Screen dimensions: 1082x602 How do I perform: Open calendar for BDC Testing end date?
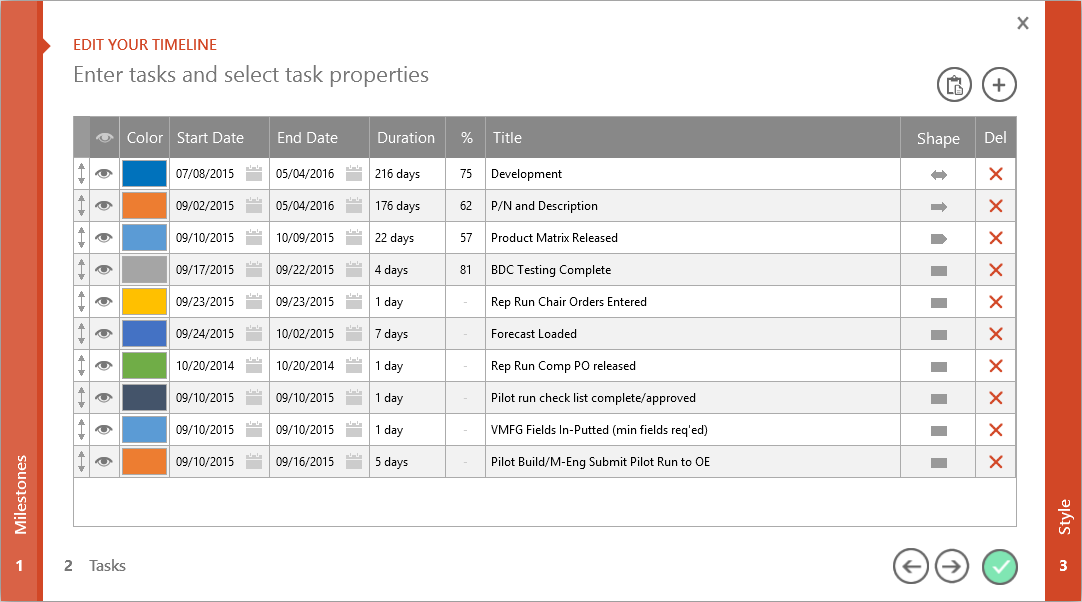[354, 270]
